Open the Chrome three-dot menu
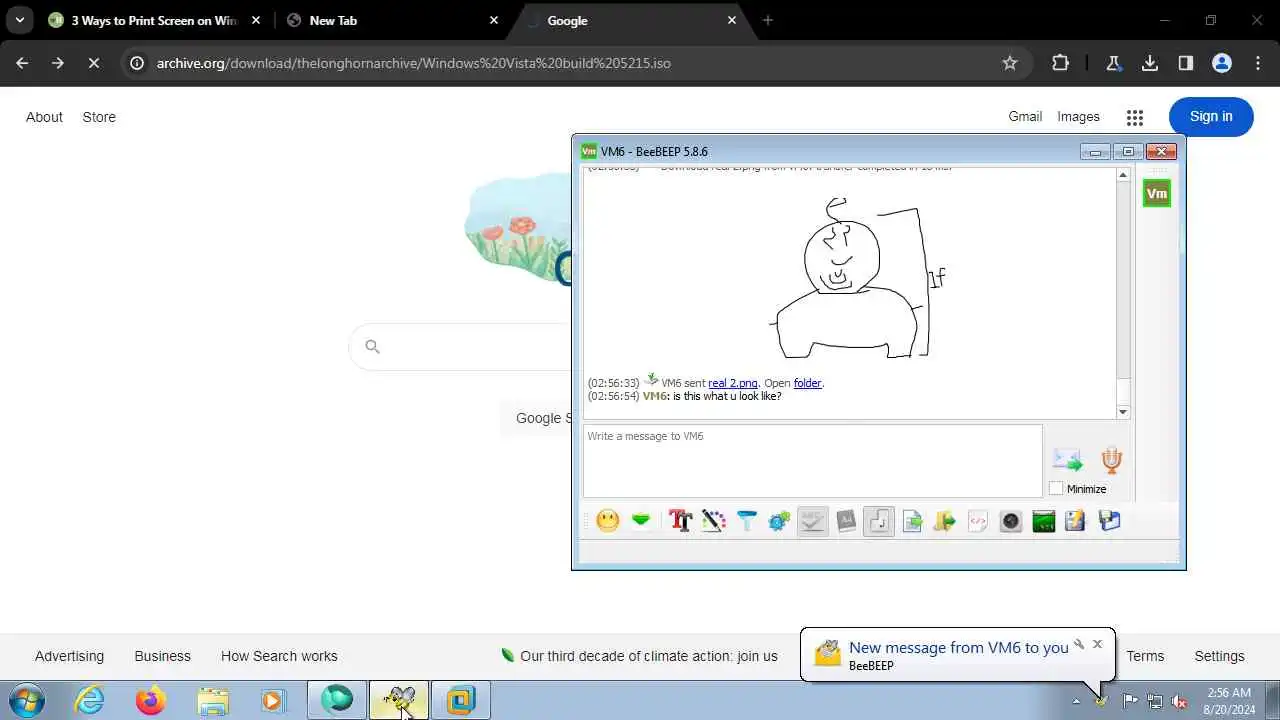The width and height of the screenshot is (1280, 720). [1258, 63]
